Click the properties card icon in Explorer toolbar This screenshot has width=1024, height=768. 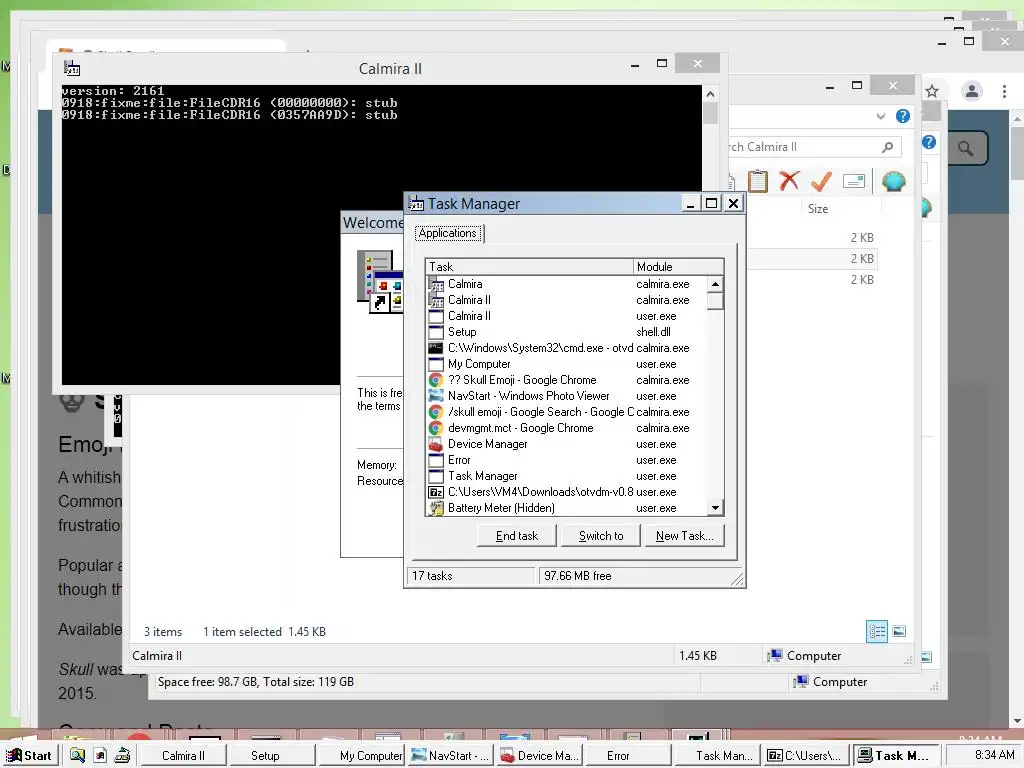pyautogui.click(x=854, y=181)
